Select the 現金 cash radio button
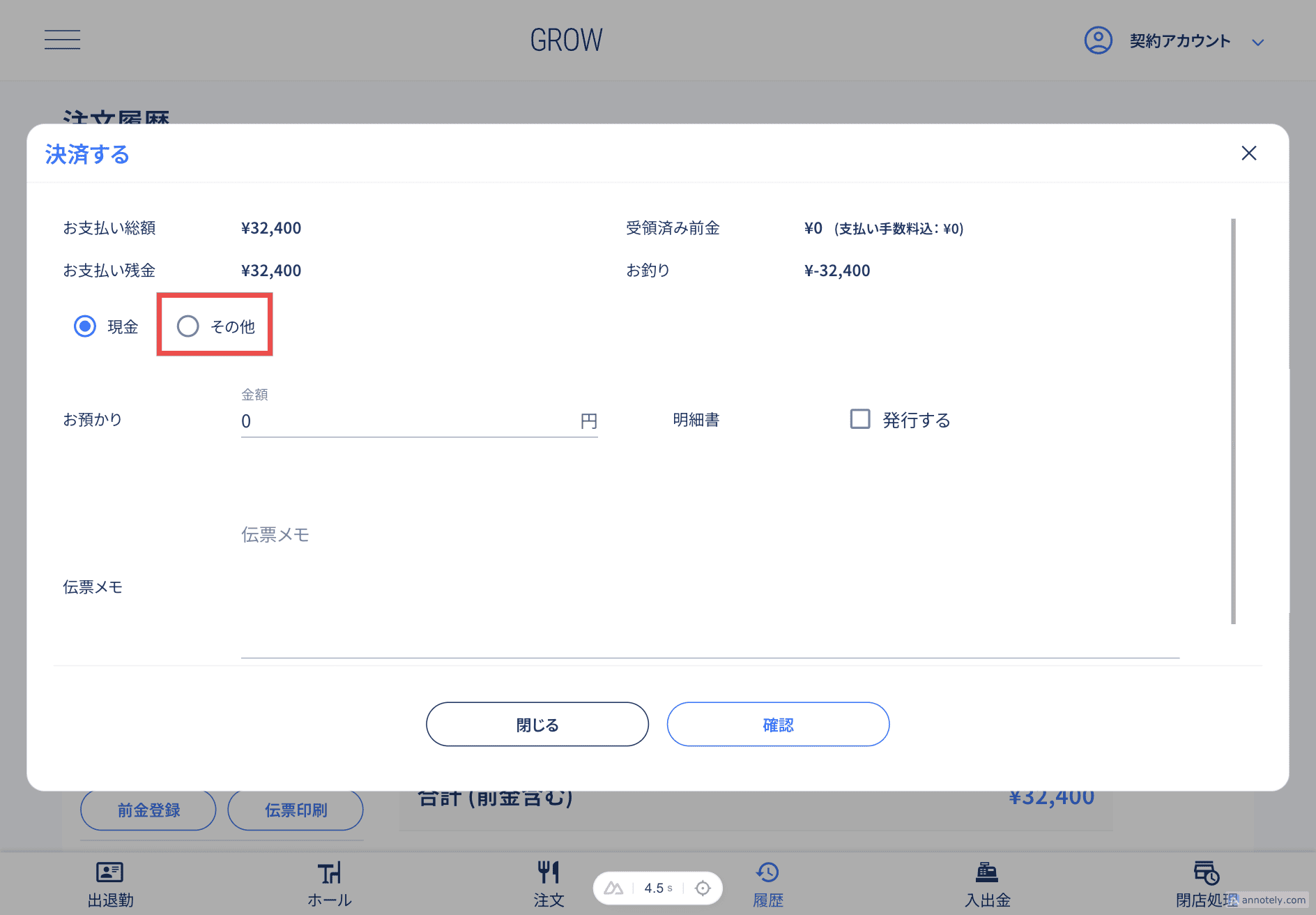The image size is (1316, 915). [84, 326]
